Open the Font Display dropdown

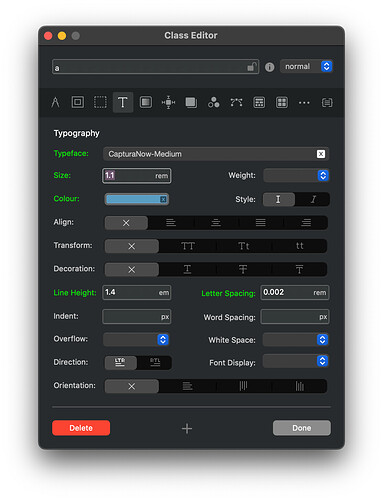296,361
